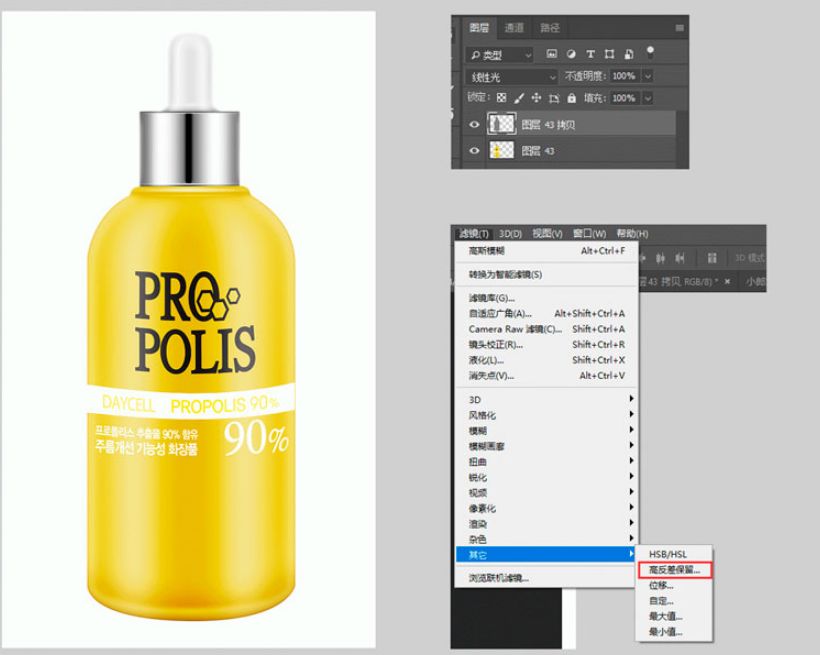The height and width of the screenshot is (655, 820).
Task: Lock layer position move icon
Action: (x=536, y=98)
